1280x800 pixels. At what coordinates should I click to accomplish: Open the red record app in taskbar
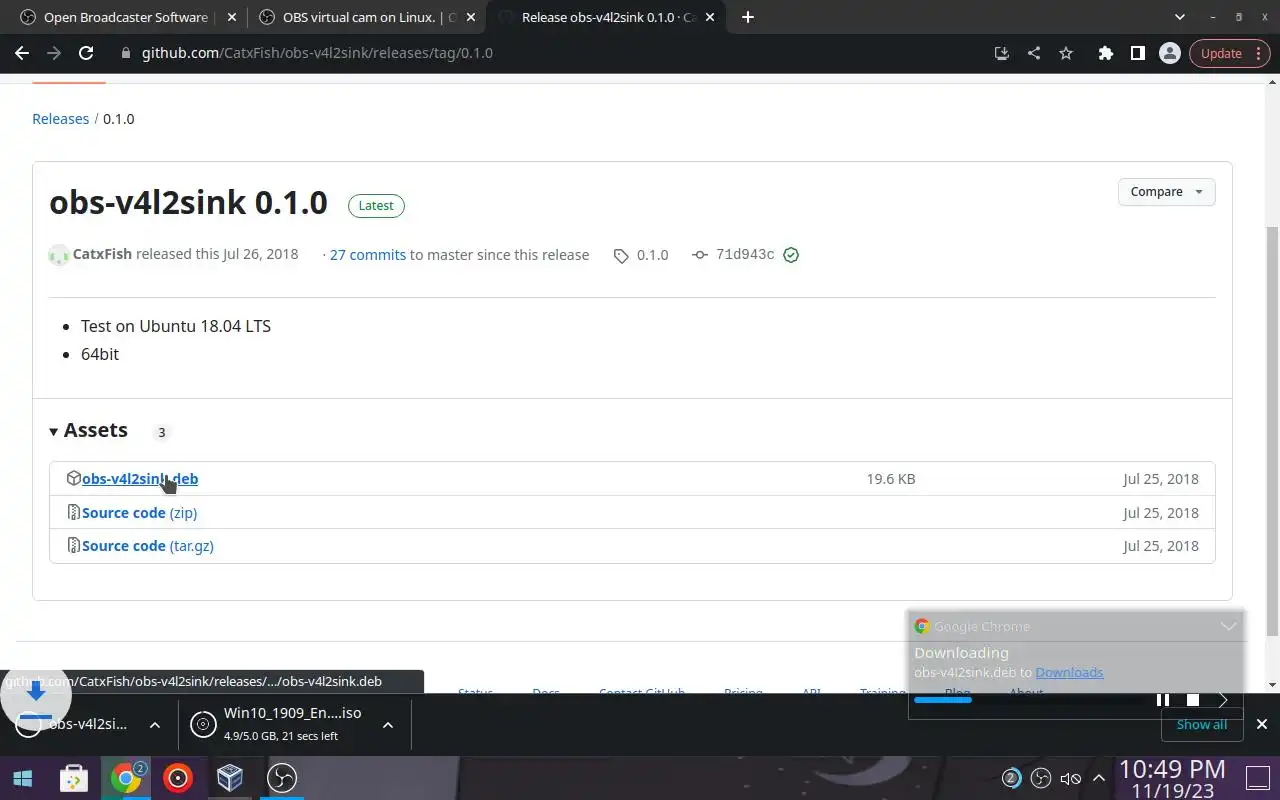(x=178, y=778)
